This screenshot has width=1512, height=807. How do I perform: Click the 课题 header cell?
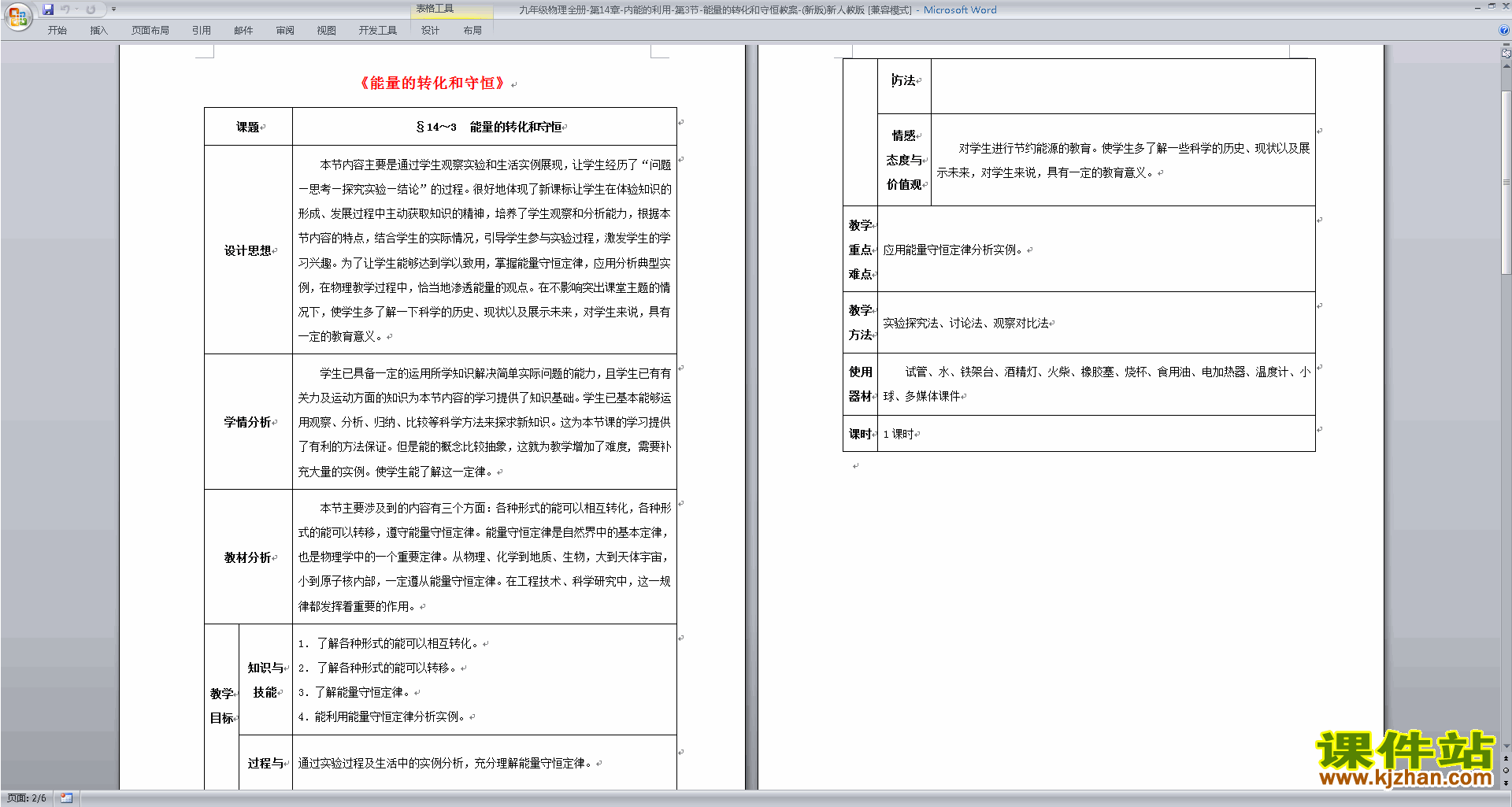pos(248,127)
